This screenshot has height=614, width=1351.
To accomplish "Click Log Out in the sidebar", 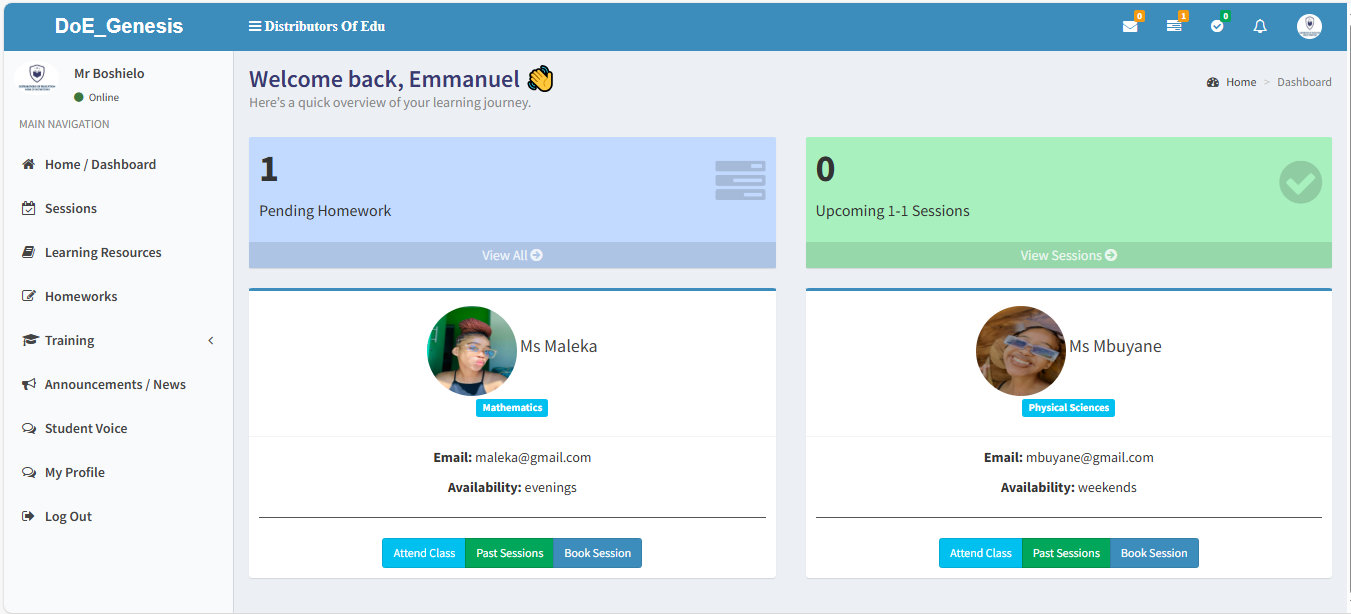I will 68,516.
